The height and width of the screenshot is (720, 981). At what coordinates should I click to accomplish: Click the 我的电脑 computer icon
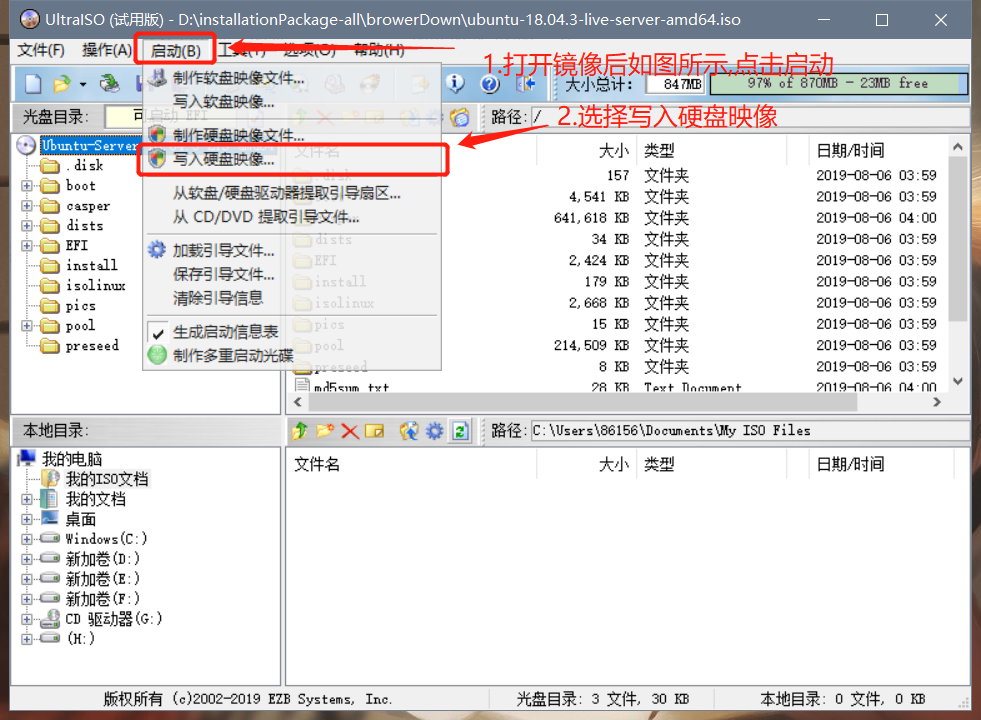click(x=26, y=459)
